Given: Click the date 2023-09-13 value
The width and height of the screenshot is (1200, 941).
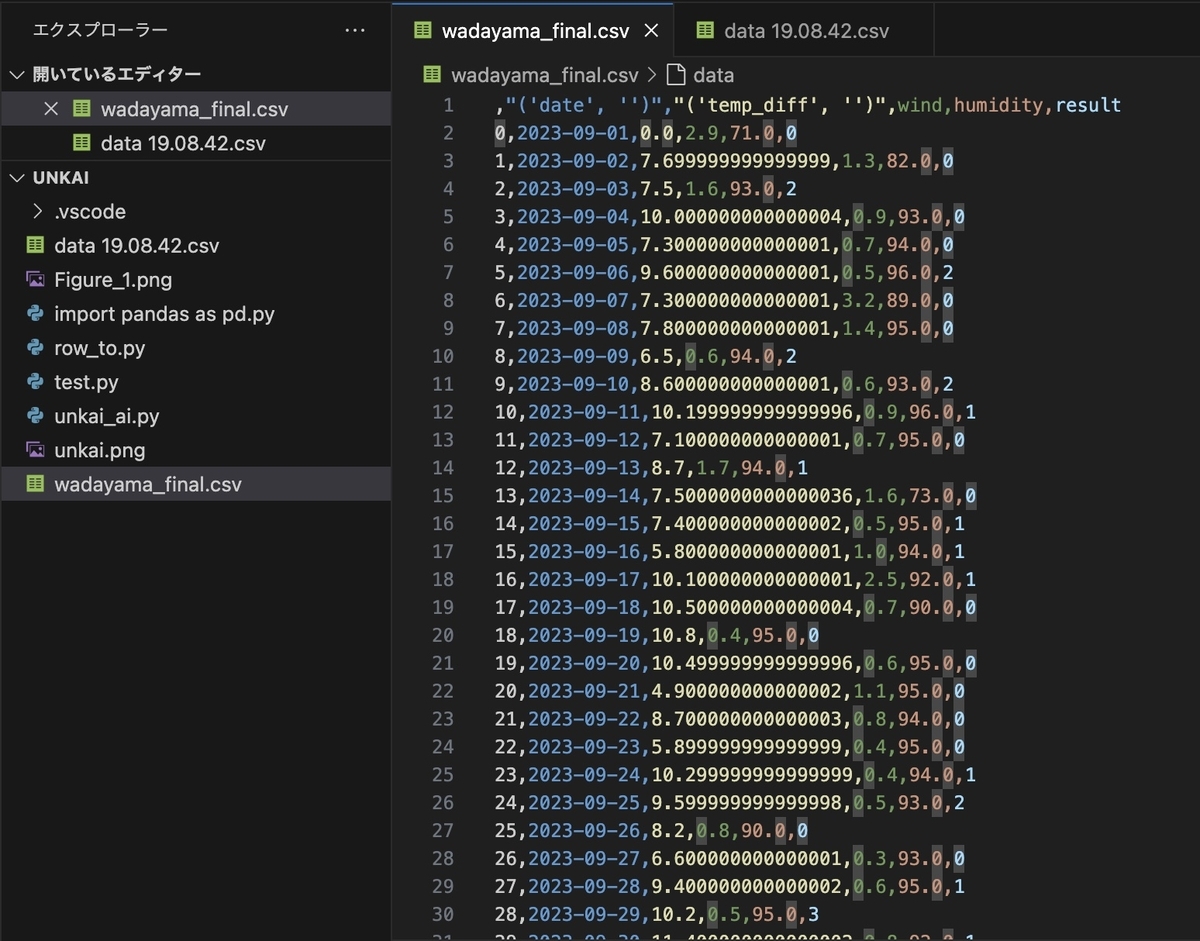Looking at the screenshot, I should pos(584,467).
